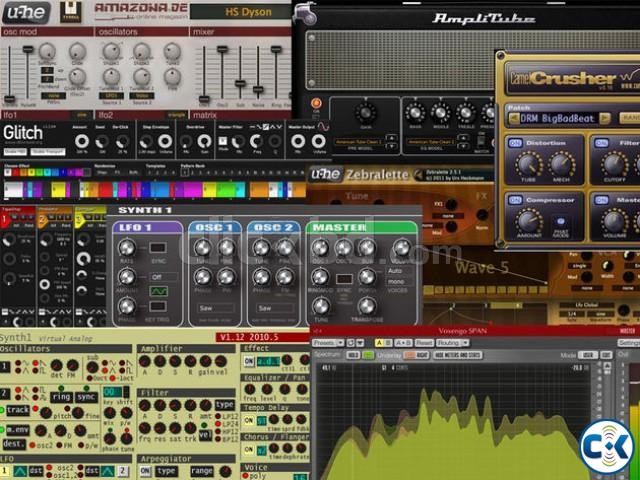Click Synth1 filter type button
640x480 pixels.
click(225, 404)
